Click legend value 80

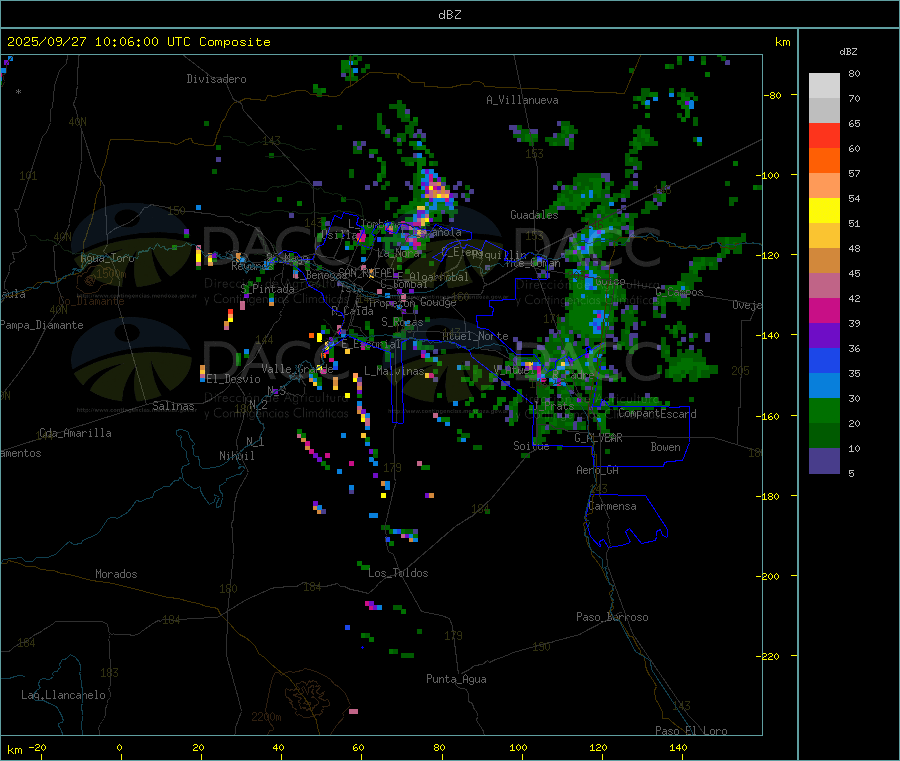(x=854, y=73)
